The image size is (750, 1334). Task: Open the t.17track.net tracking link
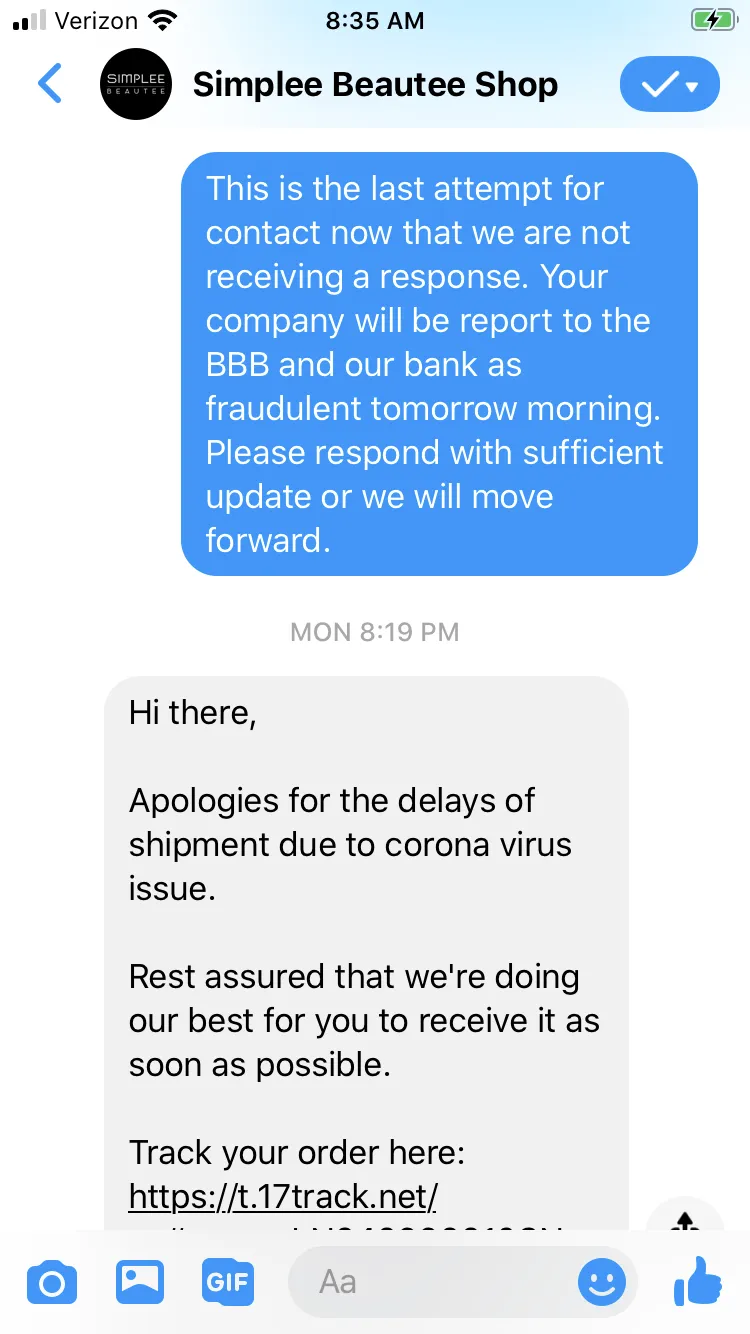[x=283, y=1196]
